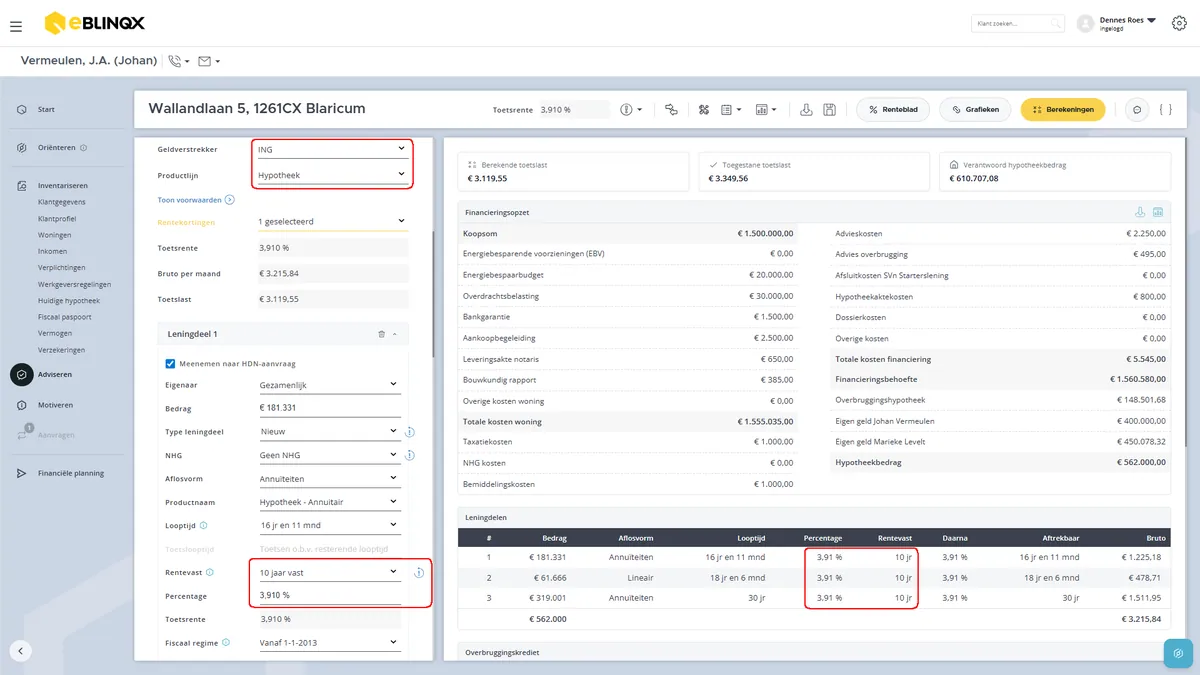The image size is (1200, 675).
Task: Open Oriënteren in sidebar
Action: 56,148
